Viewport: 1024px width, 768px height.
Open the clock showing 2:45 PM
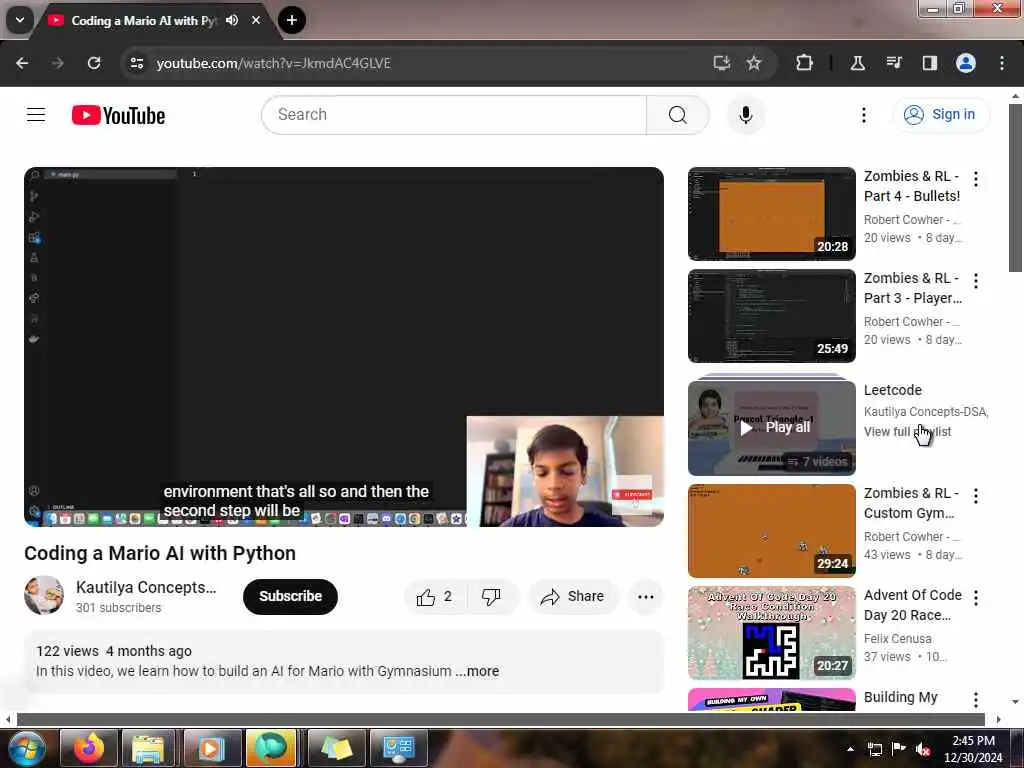pos(973,749)
